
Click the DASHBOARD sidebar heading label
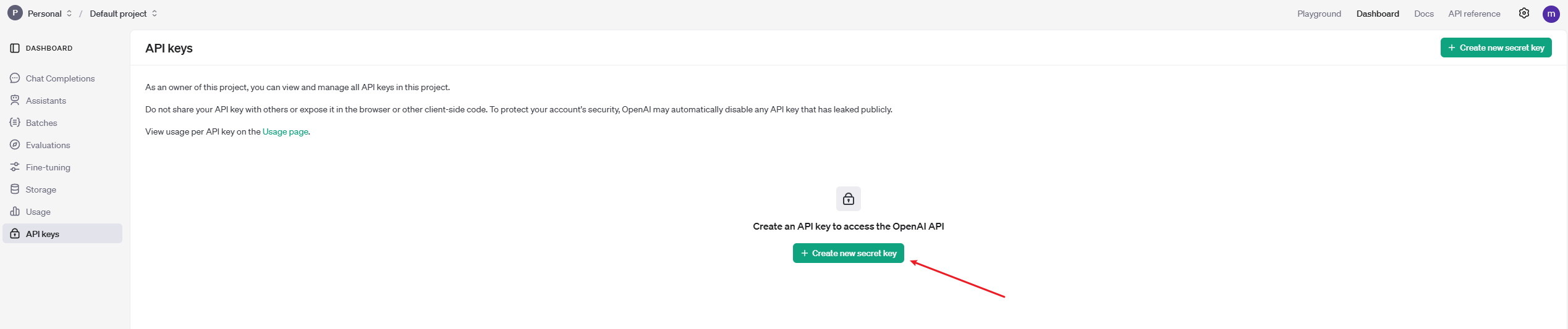pyautogui.click(x=49, y=48)
